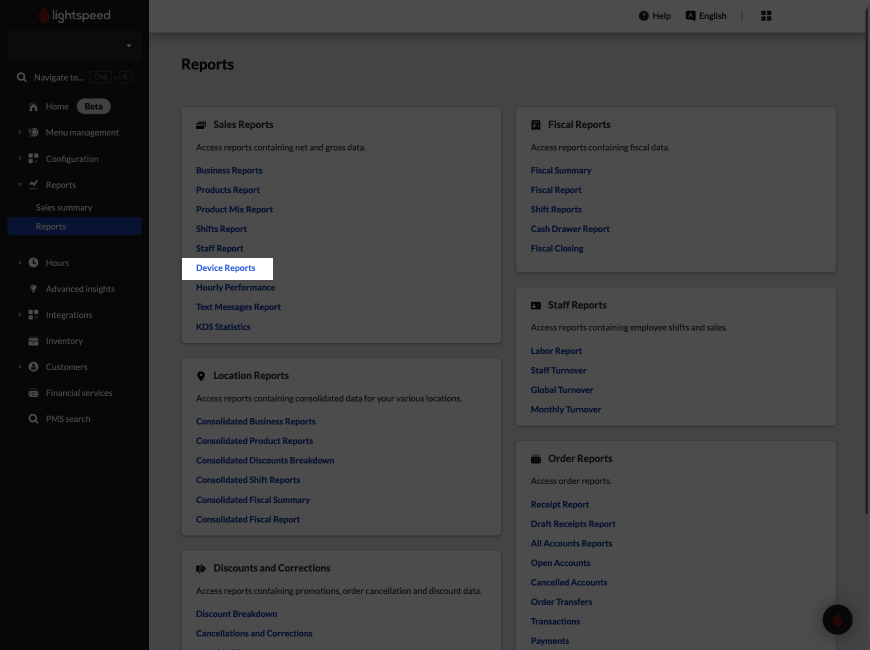This screenshot has width=870, height=650.
Task: Click the Home house icon
Action: pyautogui.click(x=33, y=107)
